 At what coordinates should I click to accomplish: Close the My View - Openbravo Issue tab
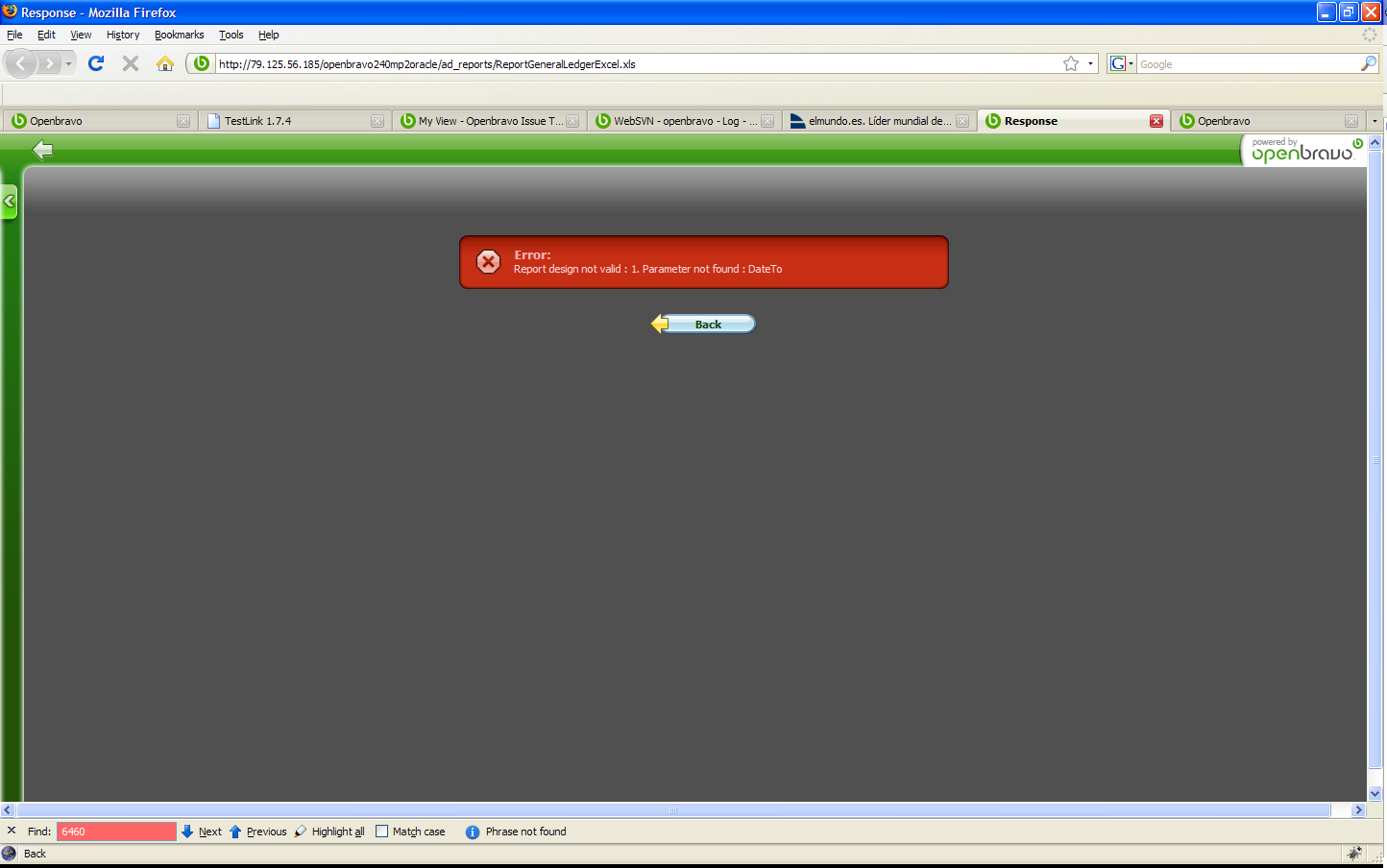pos(572,121)
